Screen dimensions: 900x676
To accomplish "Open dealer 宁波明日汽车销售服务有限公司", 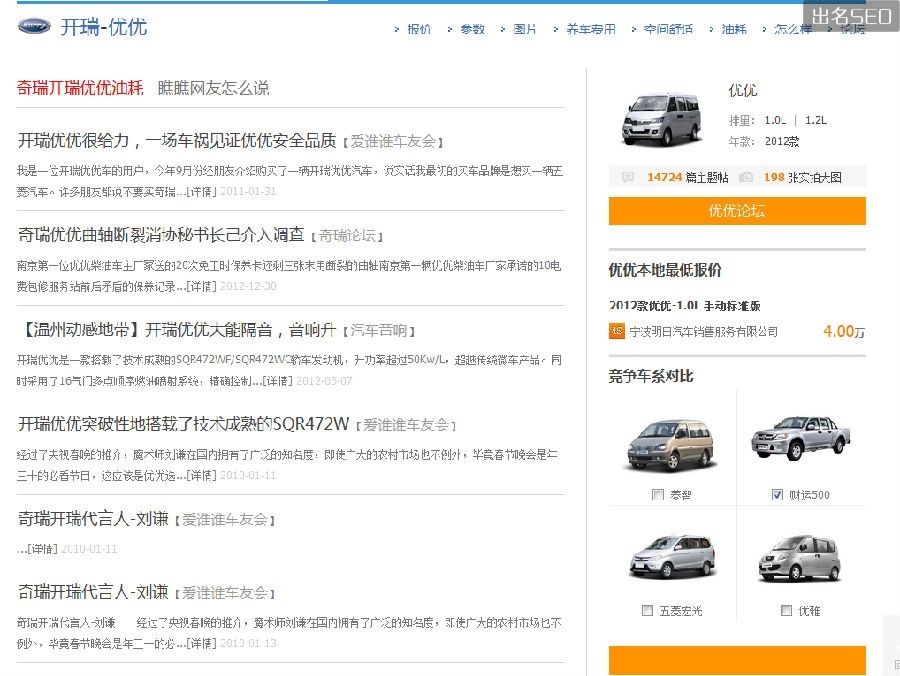I will [x=704, y=332].
